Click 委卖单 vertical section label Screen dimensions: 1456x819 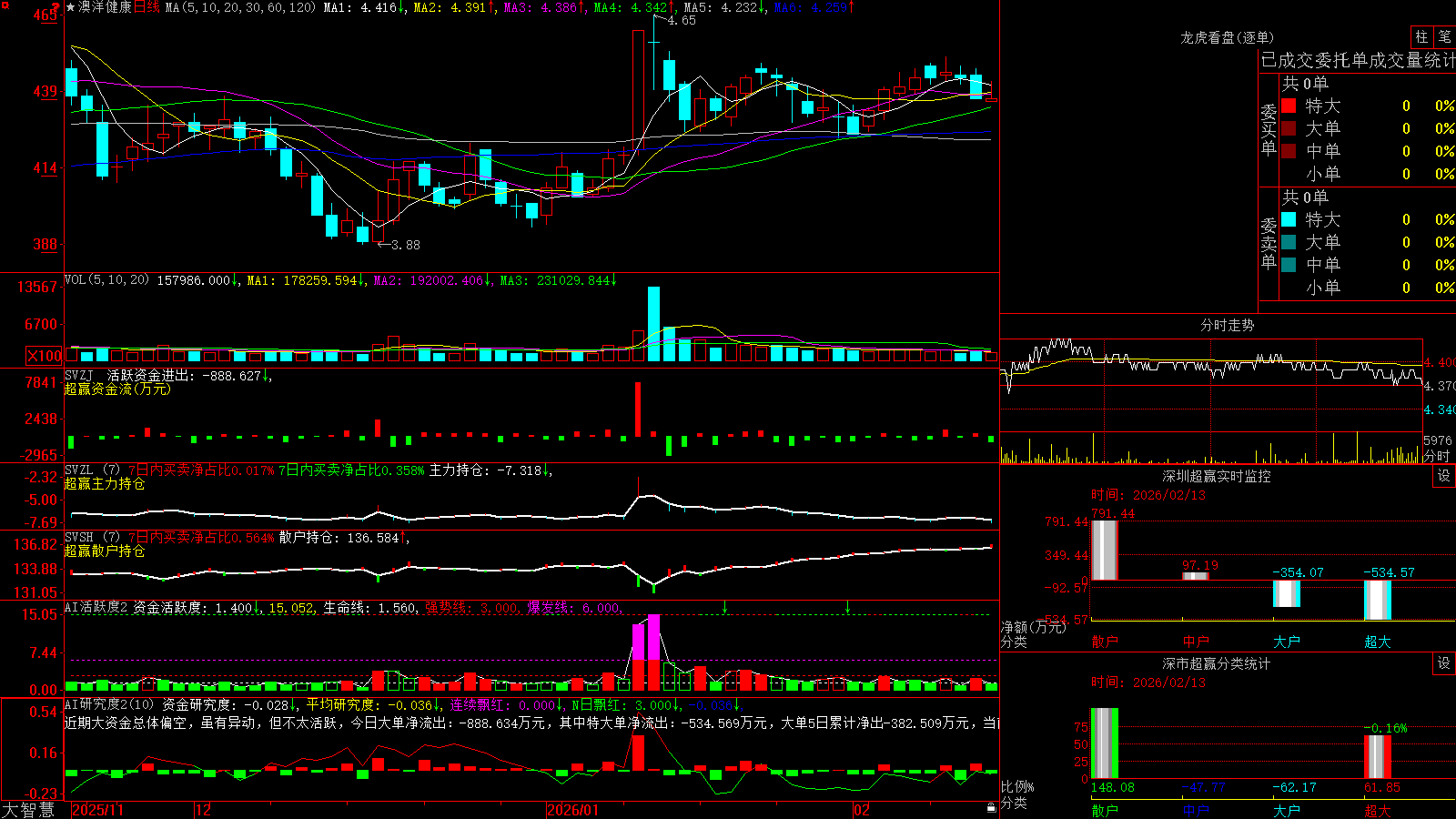1269,244
